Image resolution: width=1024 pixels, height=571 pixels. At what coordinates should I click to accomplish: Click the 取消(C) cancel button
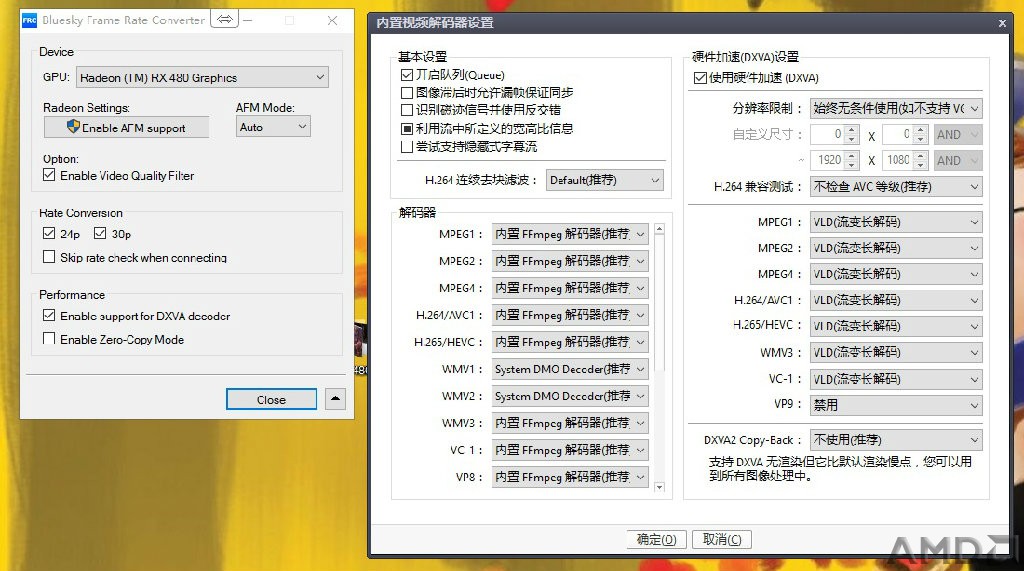pos(722,540)
